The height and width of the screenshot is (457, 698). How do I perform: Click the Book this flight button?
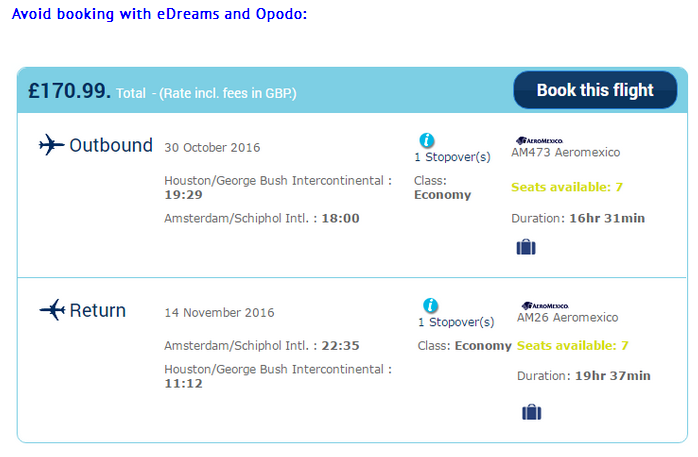pos(594,90)
